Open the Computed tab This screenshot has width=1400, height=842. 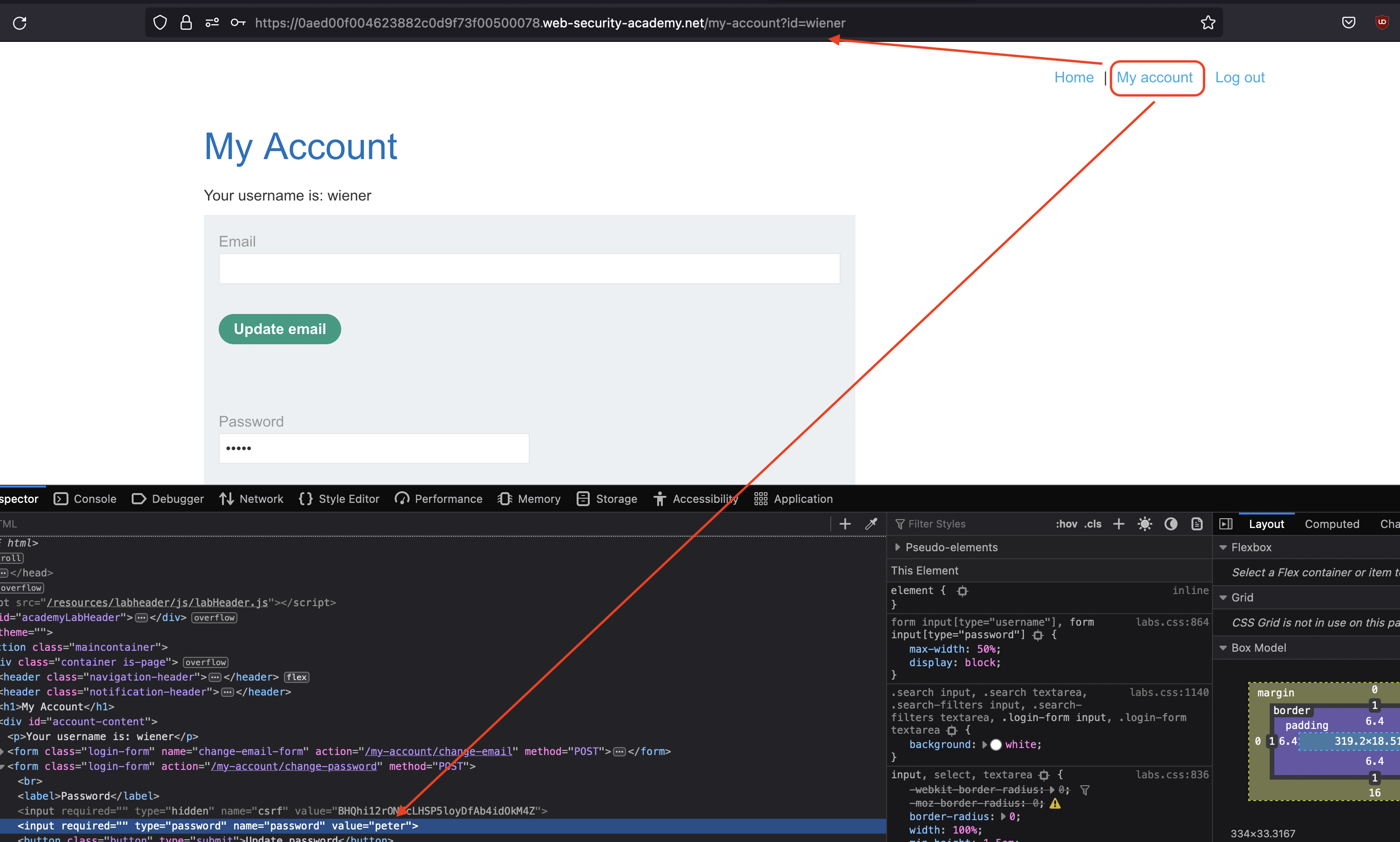(x=1331, y=524)
